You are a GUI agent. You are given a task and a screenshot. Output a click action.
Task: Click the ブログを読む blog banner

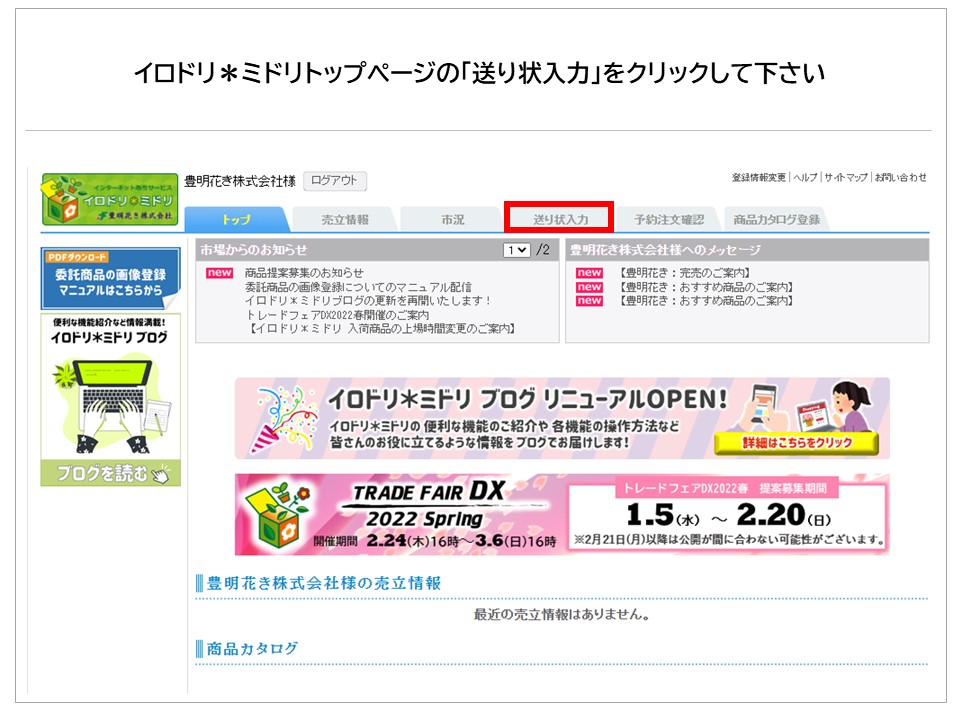pos(110,400)
